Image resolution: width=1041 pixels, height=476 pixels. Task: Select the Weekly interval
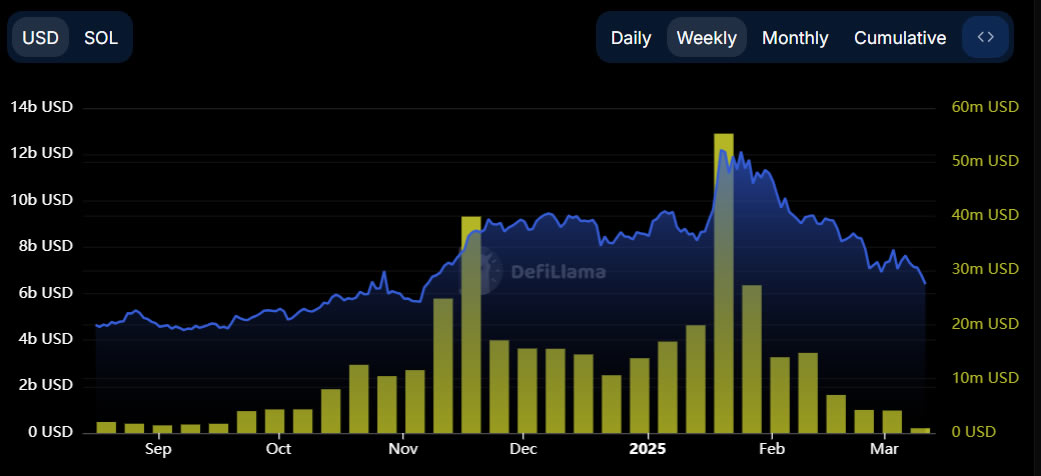click(x=706, y=38)
